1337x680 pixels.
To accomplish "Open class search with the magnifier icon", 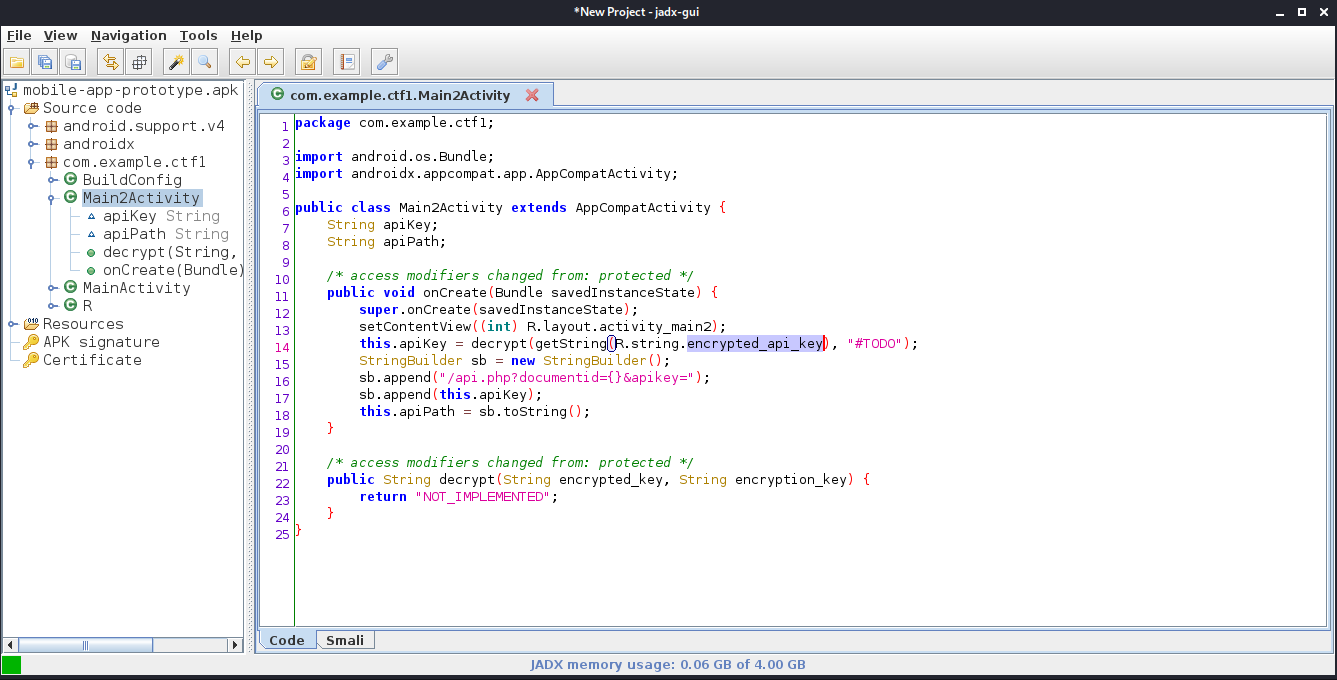I will click(204, 62).
